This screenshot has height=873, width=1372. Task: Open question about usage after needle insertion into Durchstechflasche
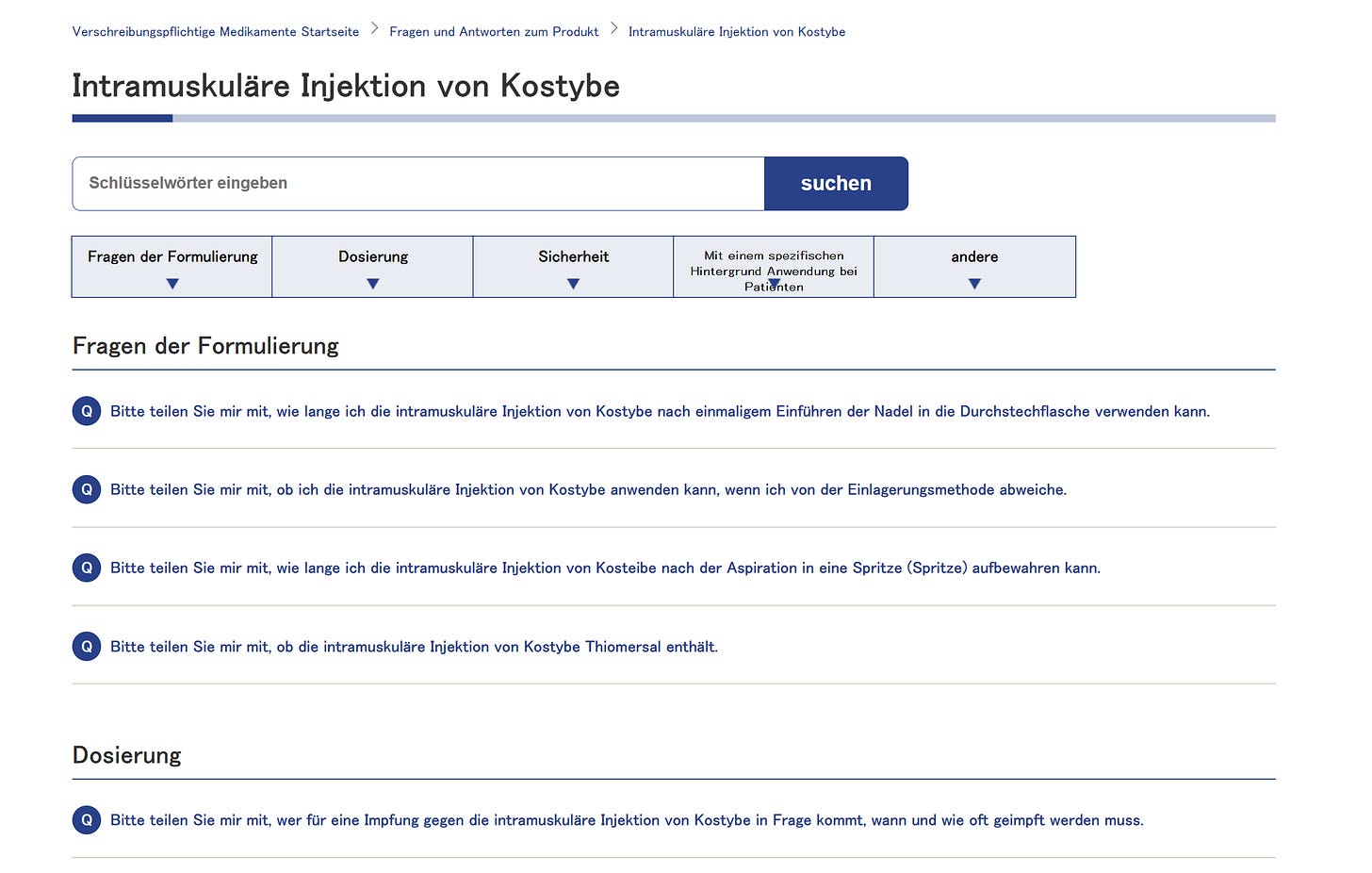[x=660, y=411]
